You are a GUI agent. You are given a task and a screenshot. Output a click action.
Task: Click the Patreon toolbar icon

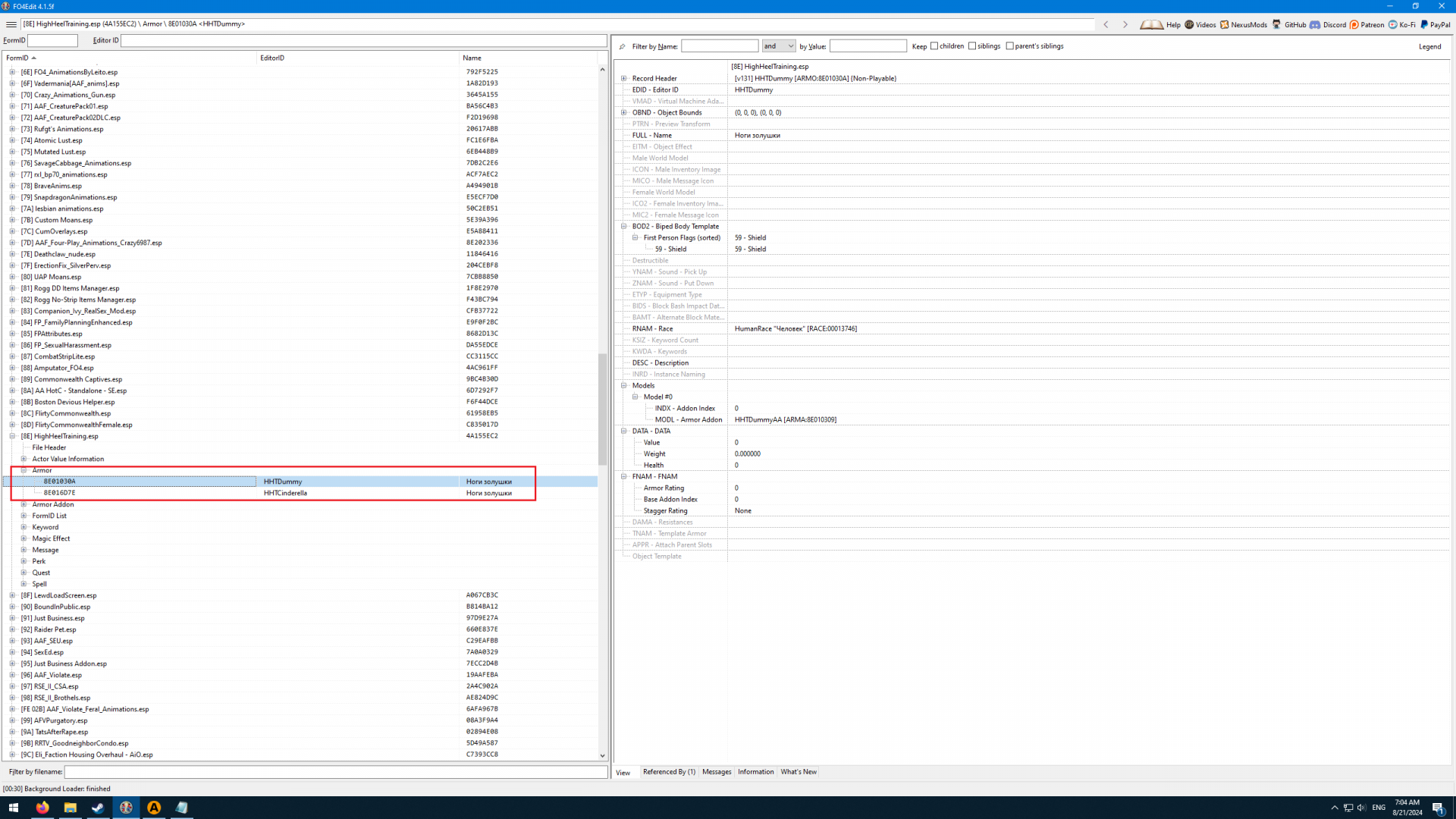[1354, 24]
